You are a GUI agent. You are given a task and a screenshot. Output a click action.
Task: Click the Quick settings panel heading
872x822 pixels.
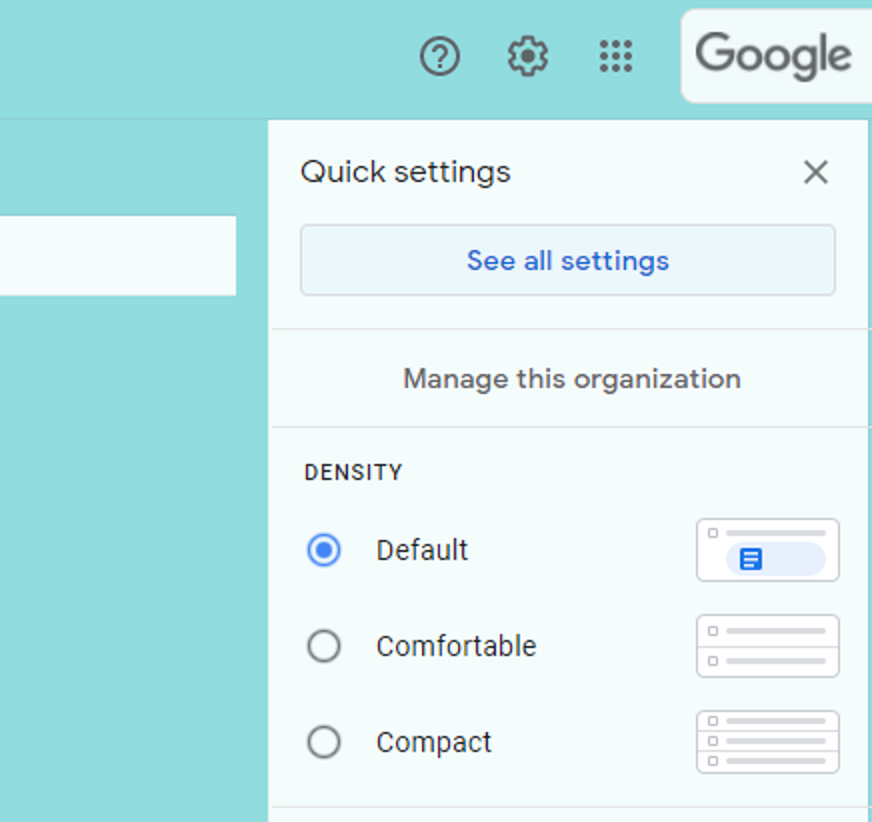[405, 172]
